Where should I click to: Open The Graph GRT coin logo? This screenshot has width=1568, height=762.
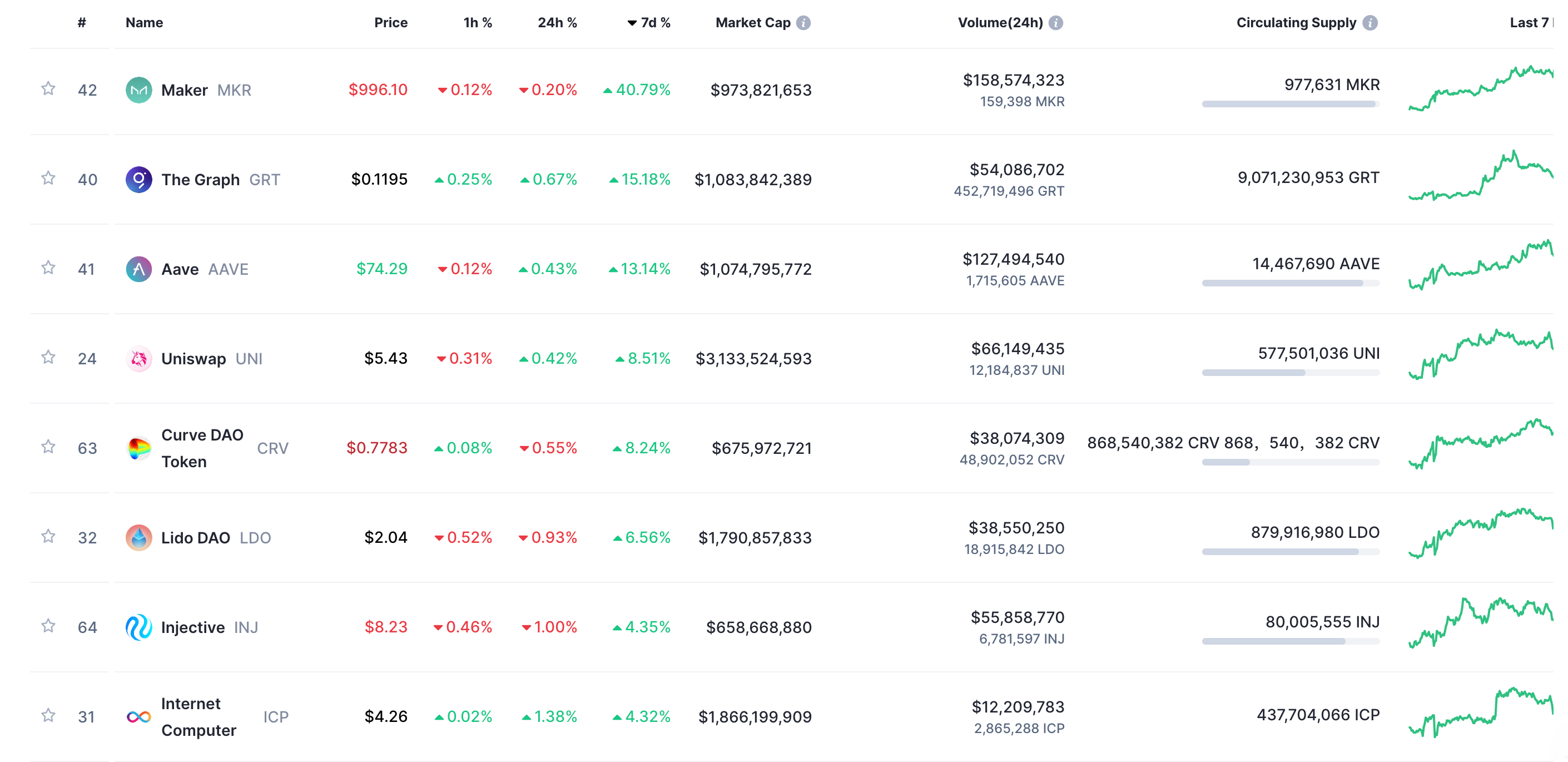(x=139, y=180)
